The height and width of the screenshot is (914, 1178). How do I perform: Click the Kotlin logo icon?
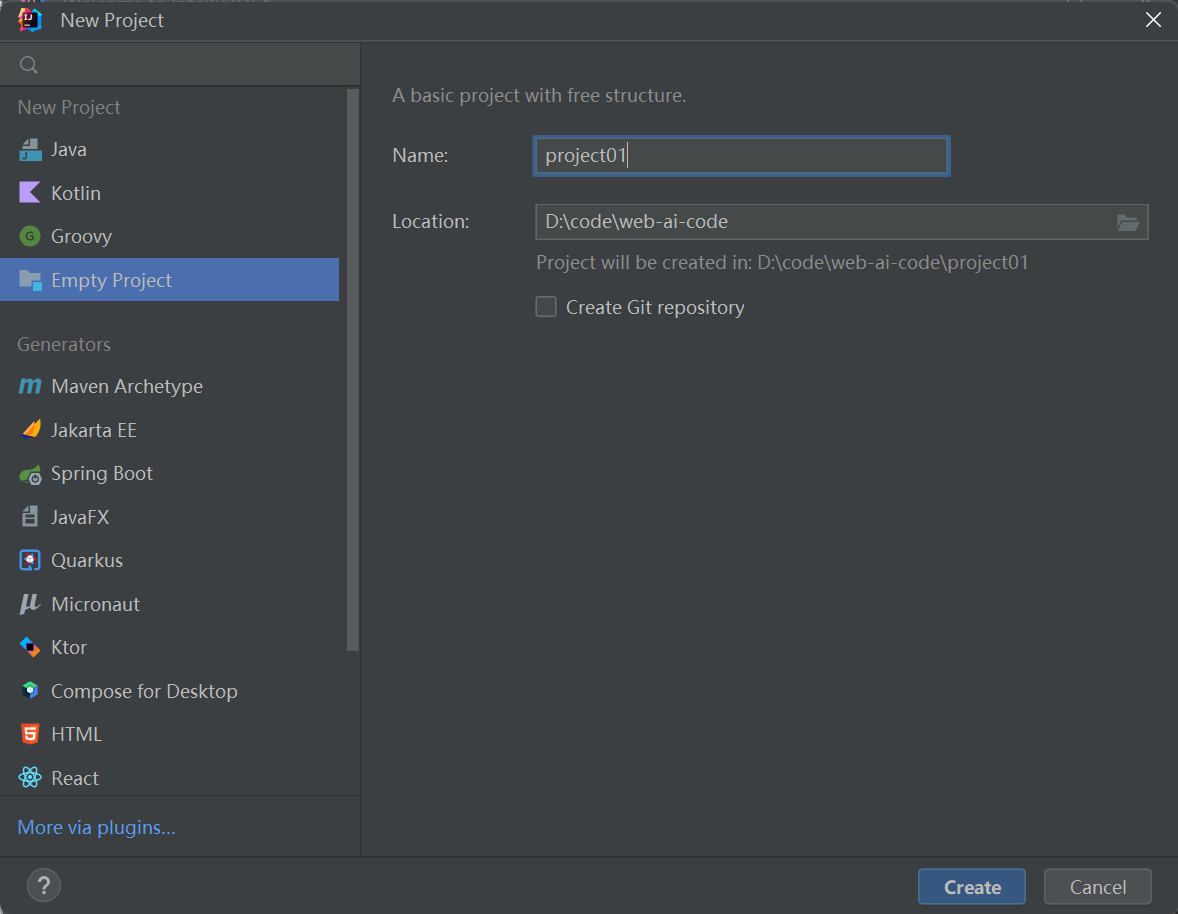(x=30, y=193)
